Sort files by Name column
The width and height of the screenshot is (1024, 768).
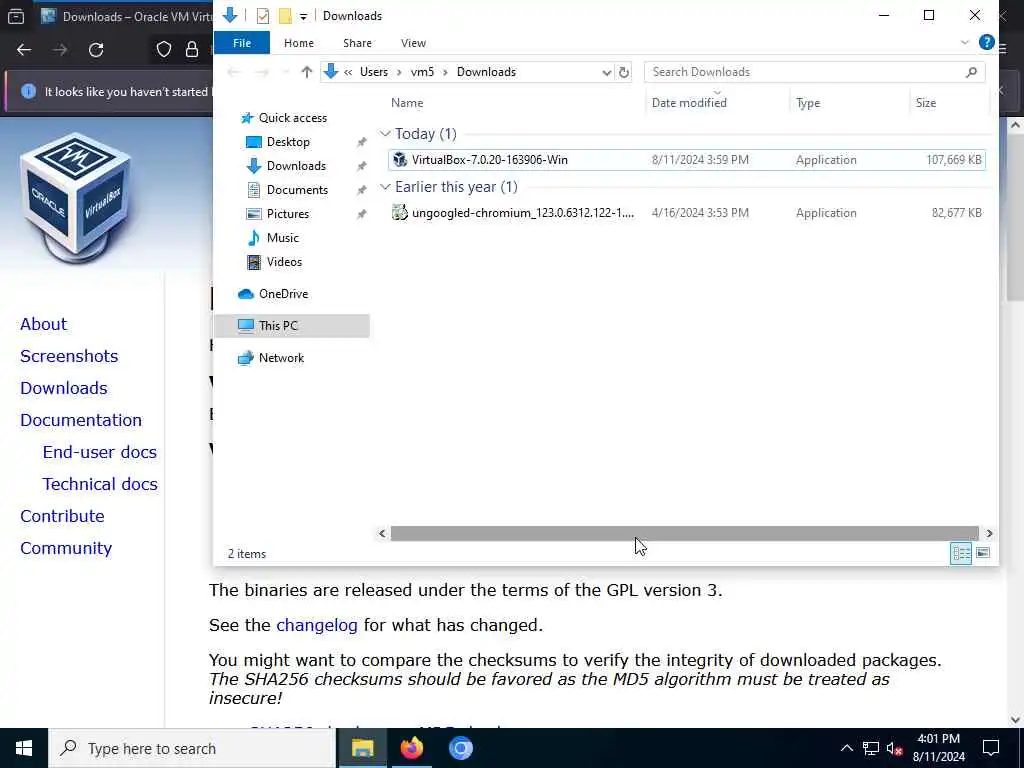[x=407, y=103]
